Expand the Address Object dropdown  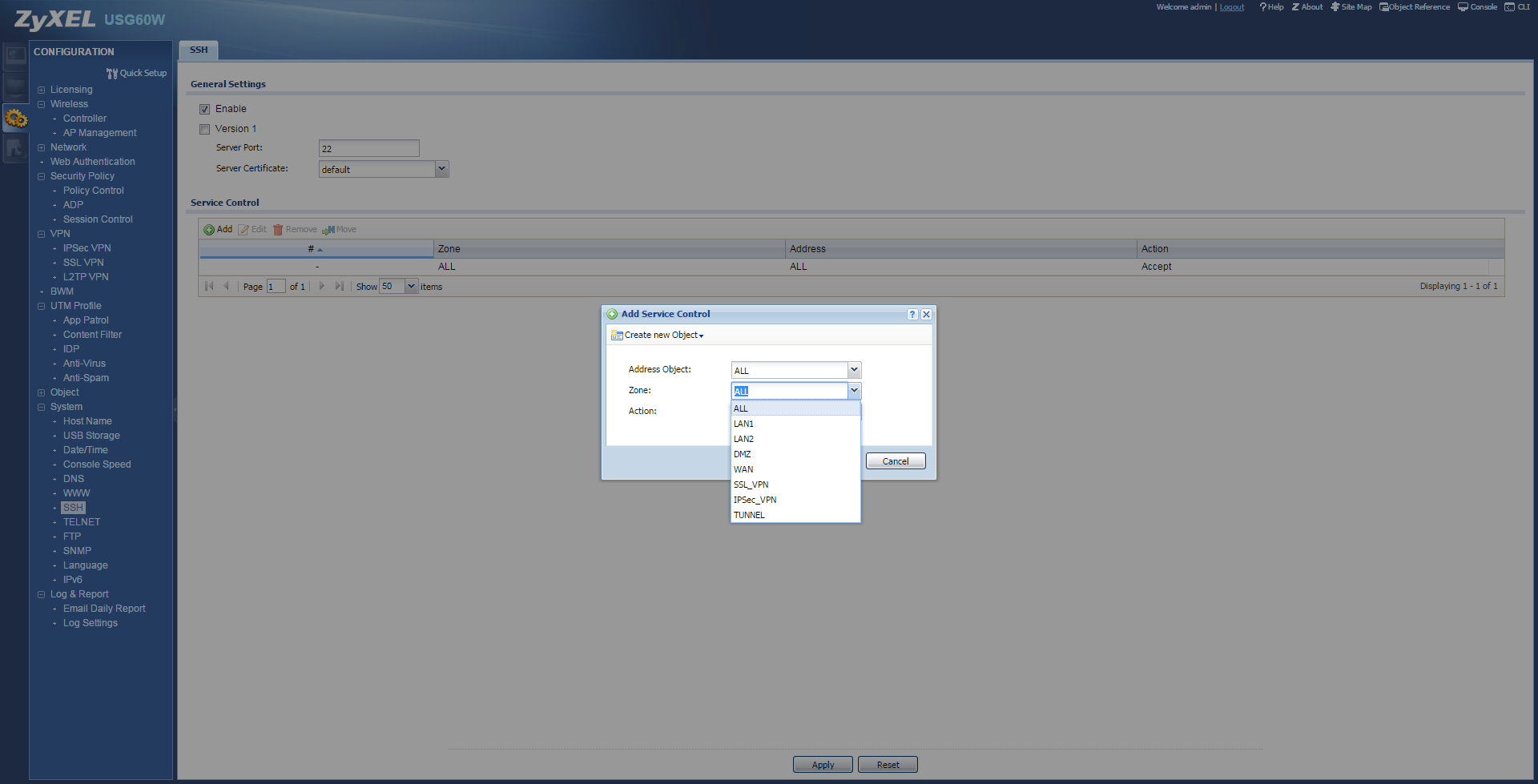854,370
